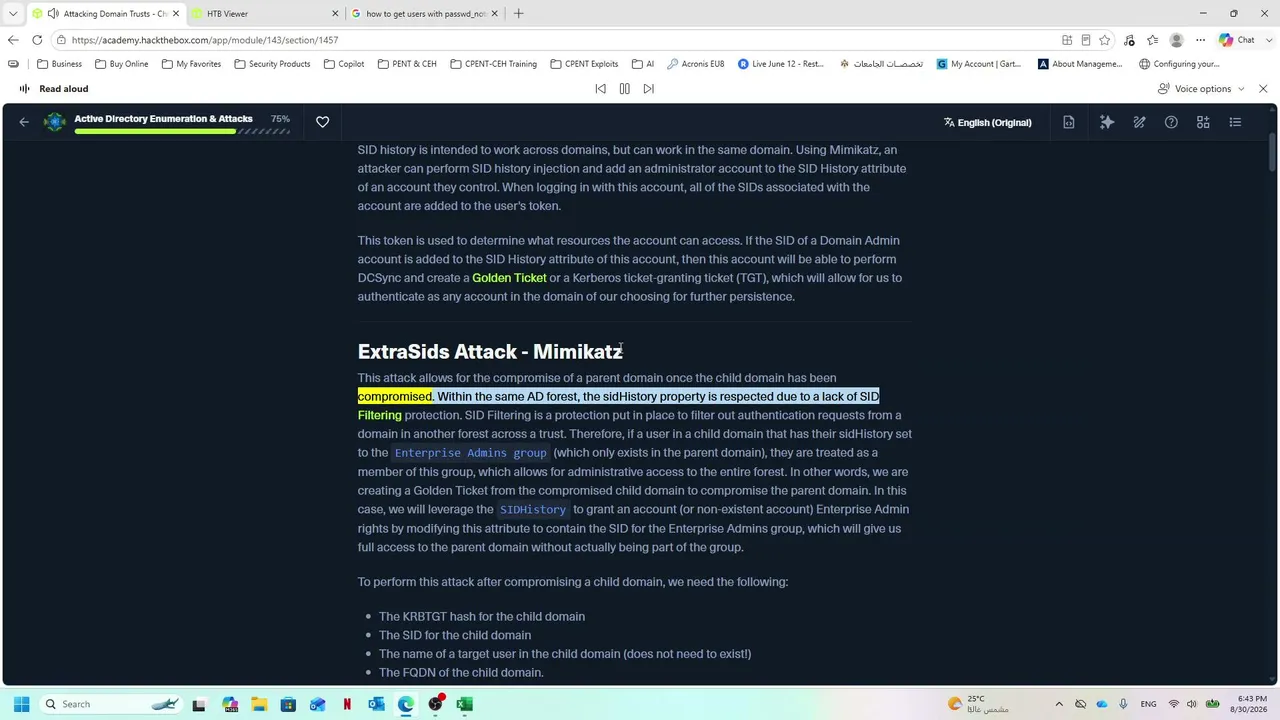Click the address bar URL
The image size is (1280, 720).
(x=205, y=40)
